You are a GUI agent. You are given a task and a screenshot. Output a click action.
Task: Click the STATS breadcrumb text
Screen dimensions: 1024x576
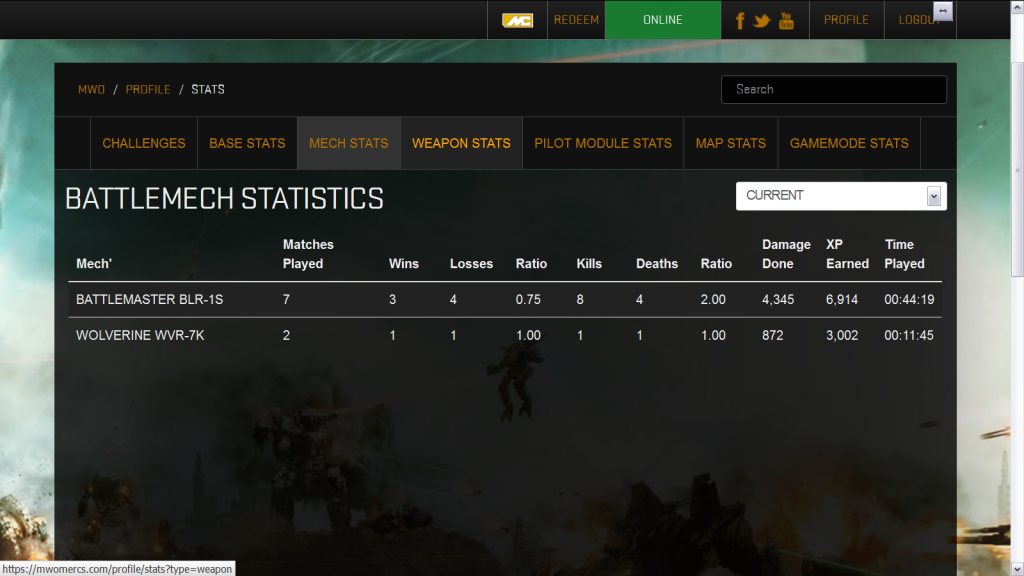click(208, 89)
